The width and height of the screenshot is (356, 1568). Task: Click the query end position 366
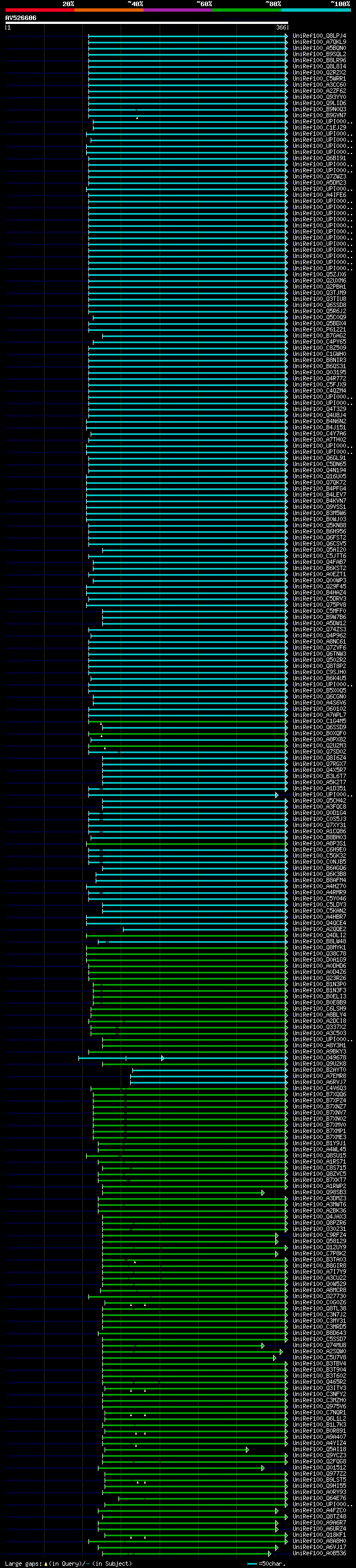tap(281, 27)
